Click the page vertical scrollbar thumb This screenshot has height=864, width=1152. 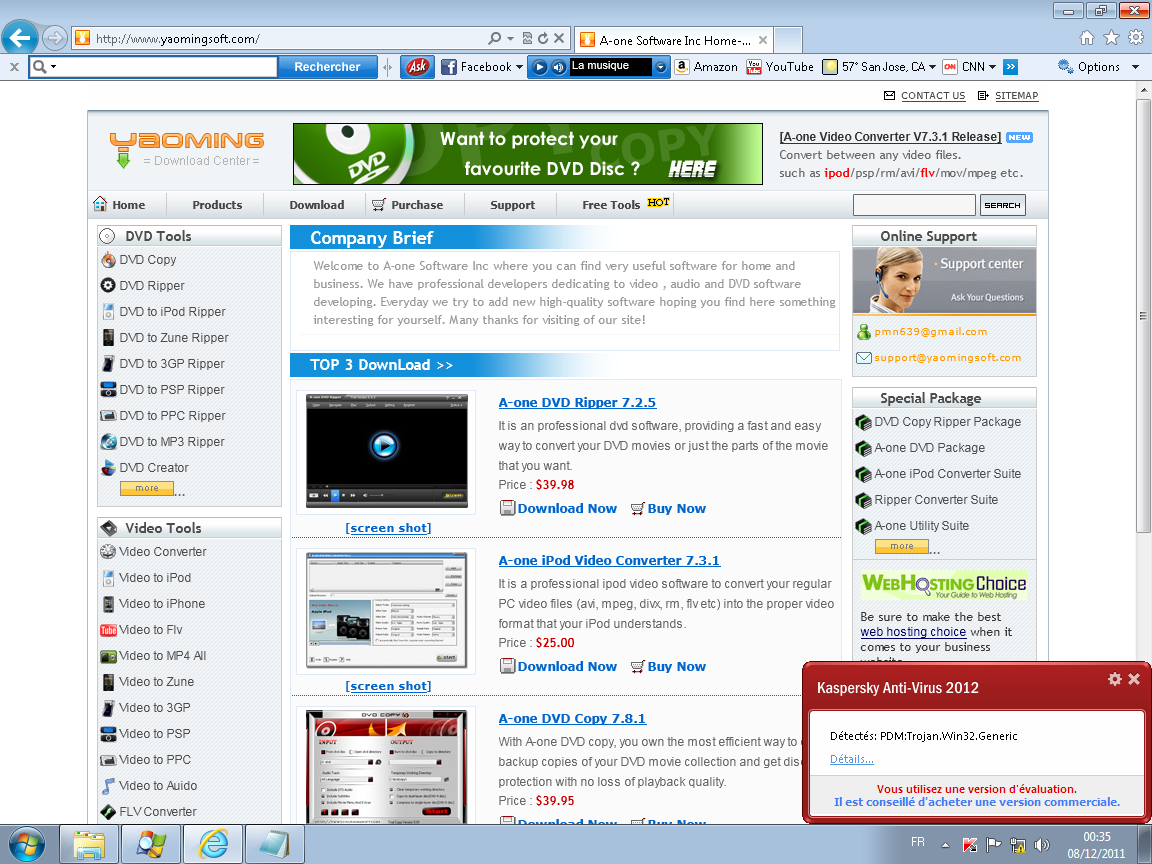1143,316
